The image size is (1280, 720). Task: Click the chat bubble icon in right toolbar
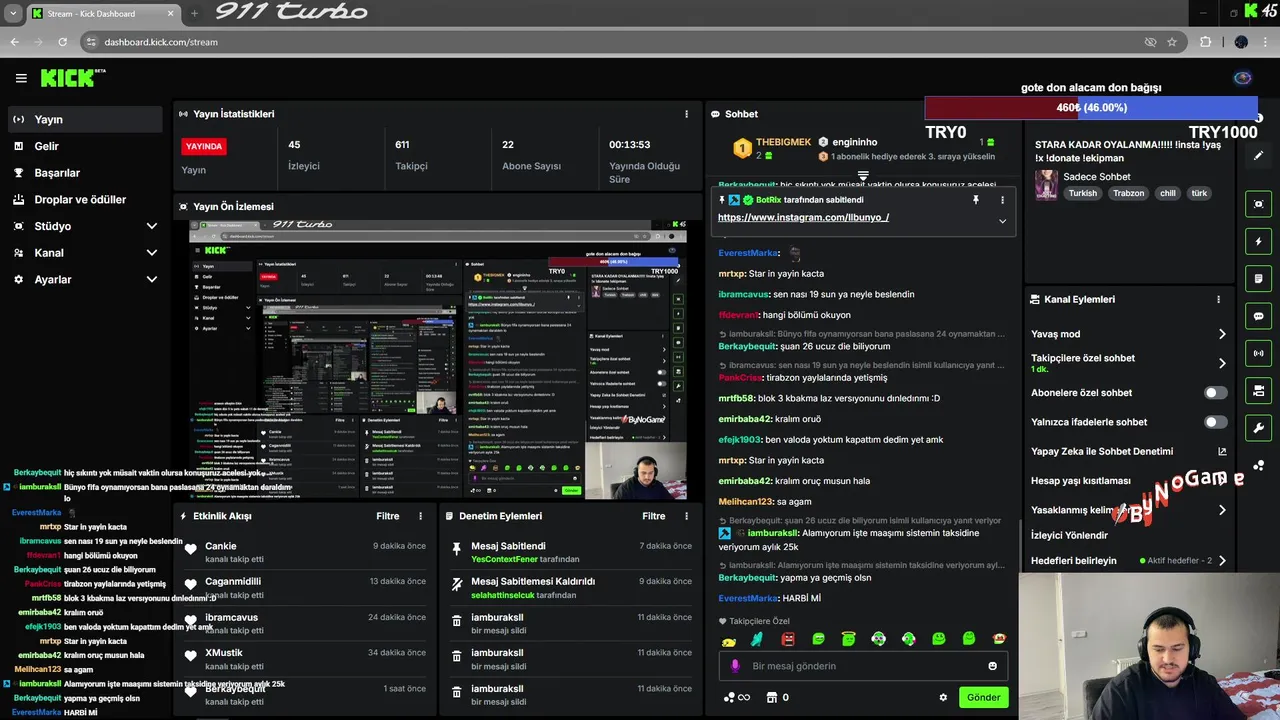(1258, 316)
